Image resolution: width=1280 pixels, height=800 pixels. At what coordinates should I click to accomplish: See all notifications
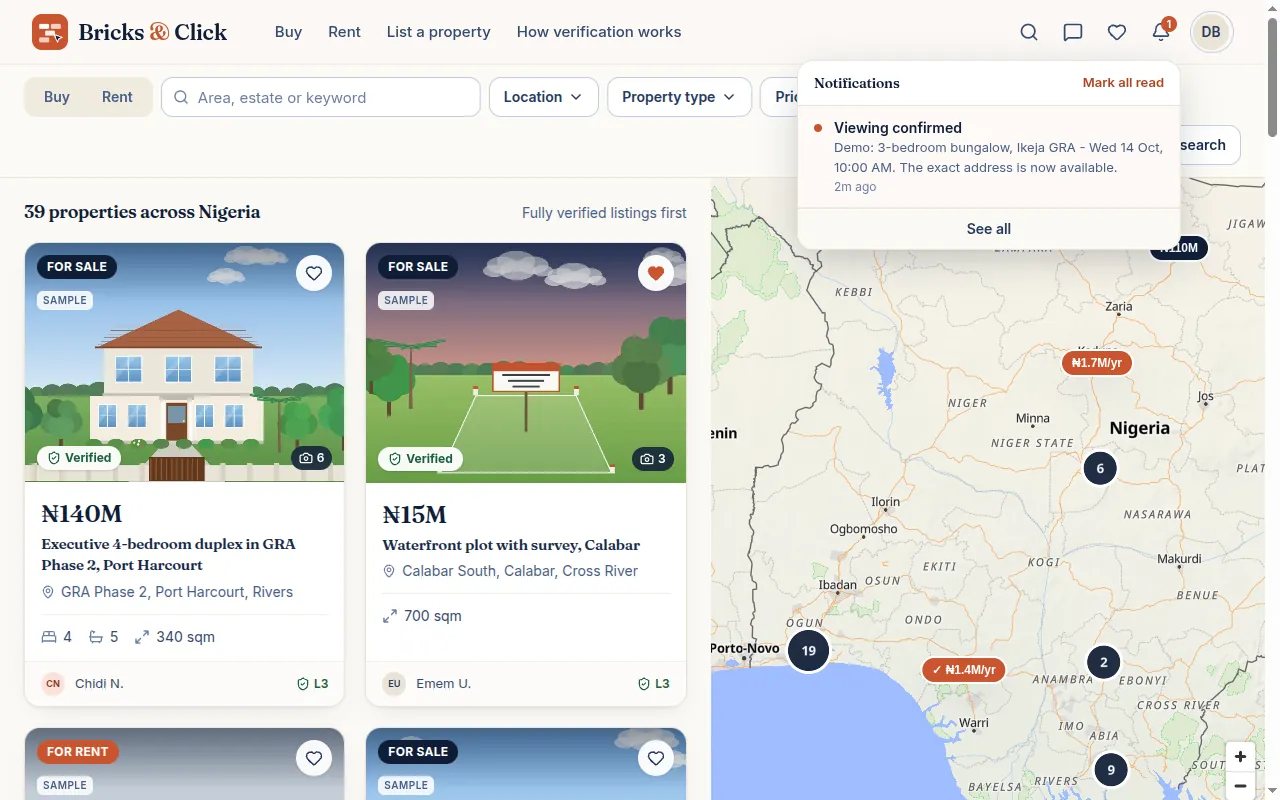pyautogui.click(x=989, y=229)
